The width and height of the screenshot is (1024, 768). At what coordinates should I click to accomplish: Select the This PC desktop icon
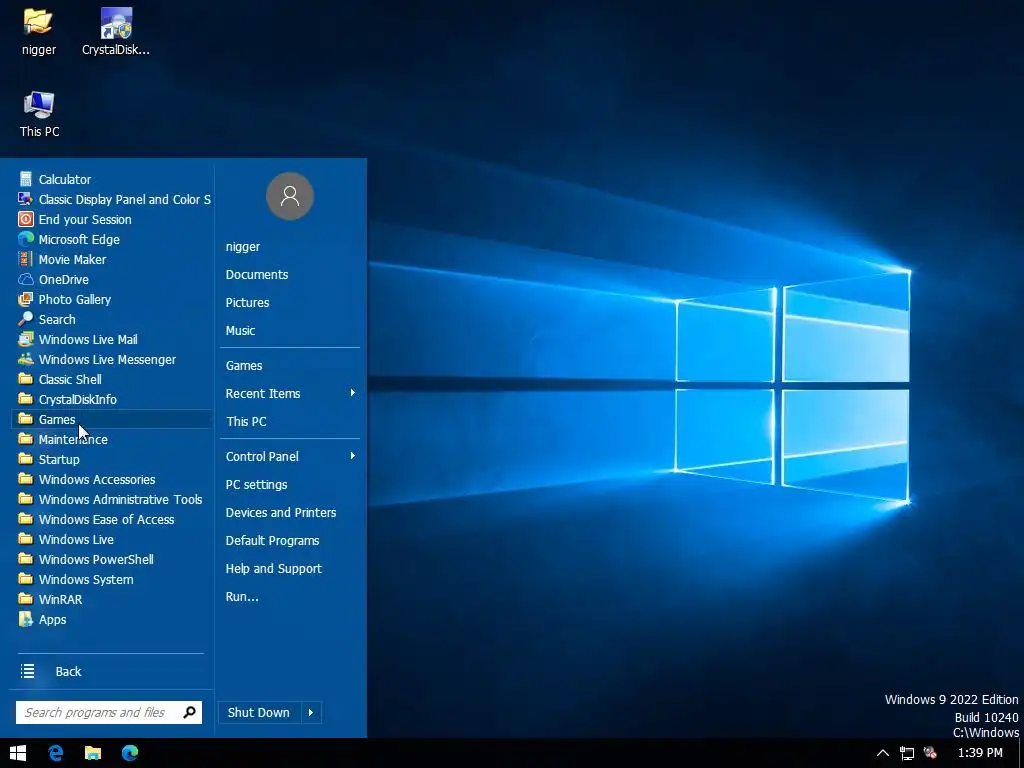coord(39,114)
